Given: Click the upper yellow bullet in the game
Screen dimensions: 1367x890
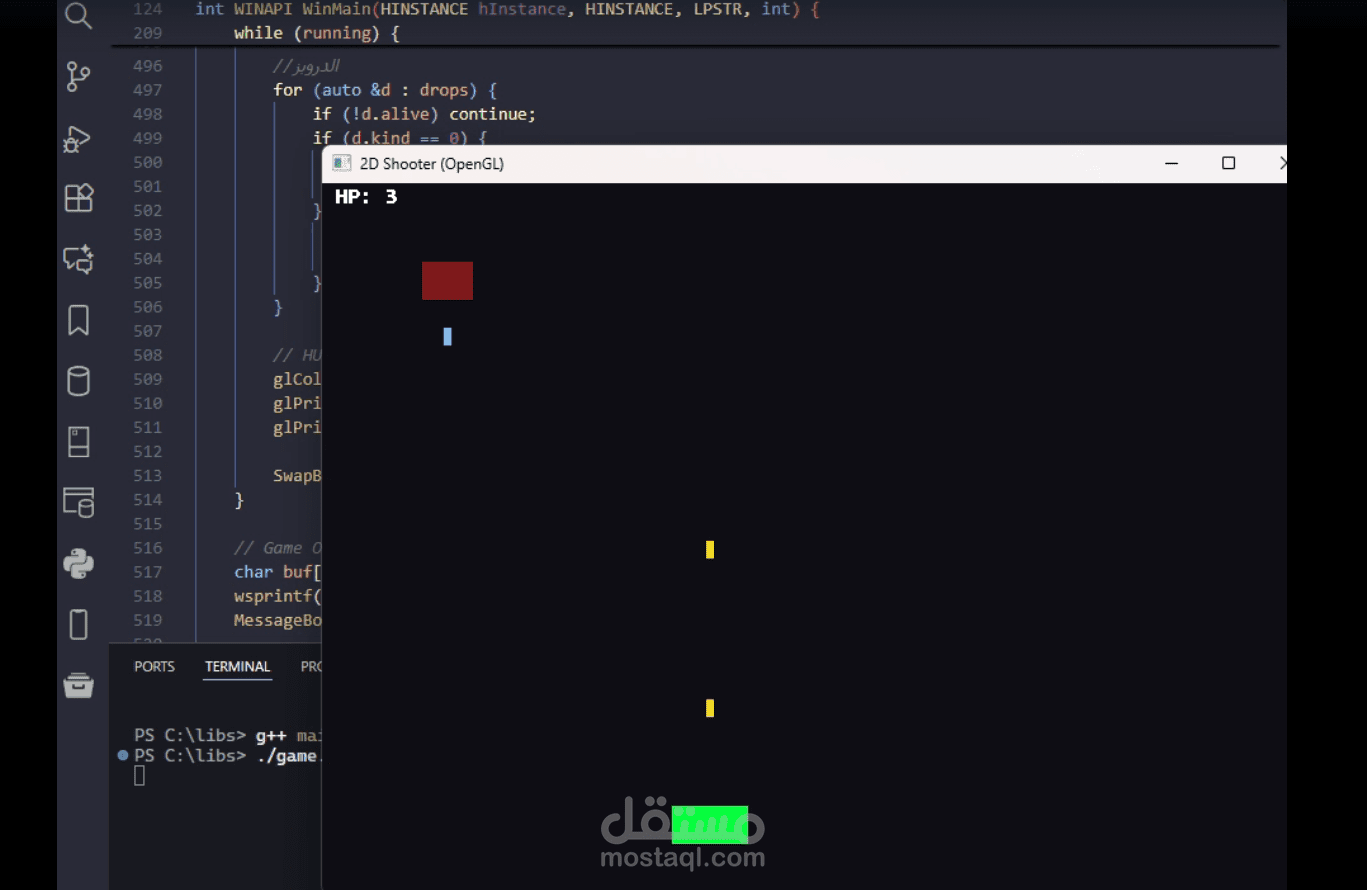Looking at the screenshot, I should point(710,549).
